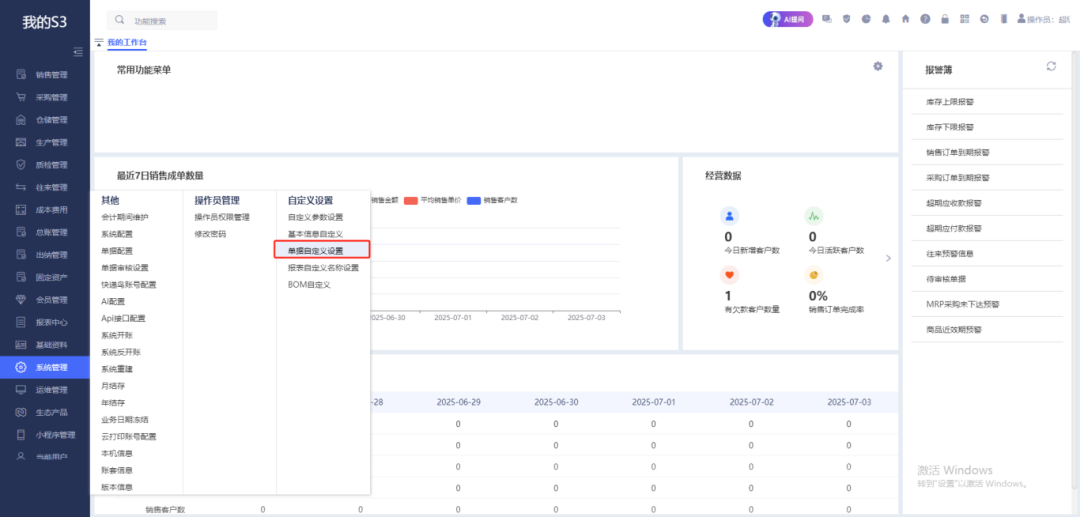This screenshot has height=517, width=1080.
Task: Open MRP采购未下达预警 alert link
Action: click(963, 304)
